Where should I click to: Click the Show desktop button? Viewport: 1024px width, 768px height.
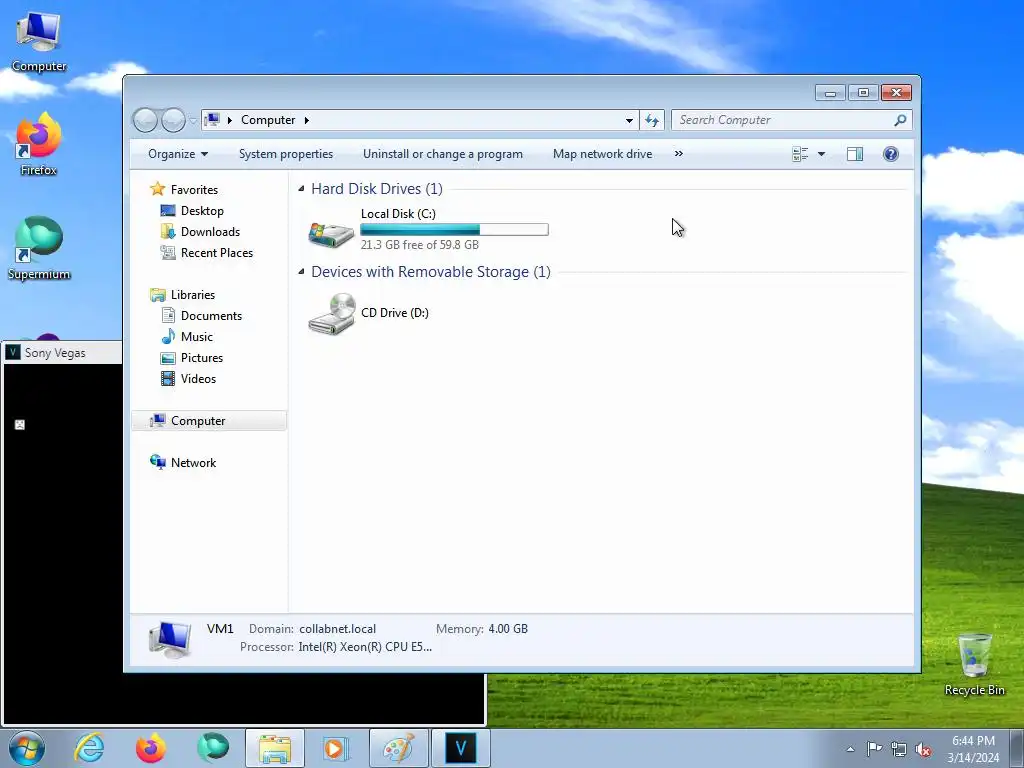tap(1017, 749)
